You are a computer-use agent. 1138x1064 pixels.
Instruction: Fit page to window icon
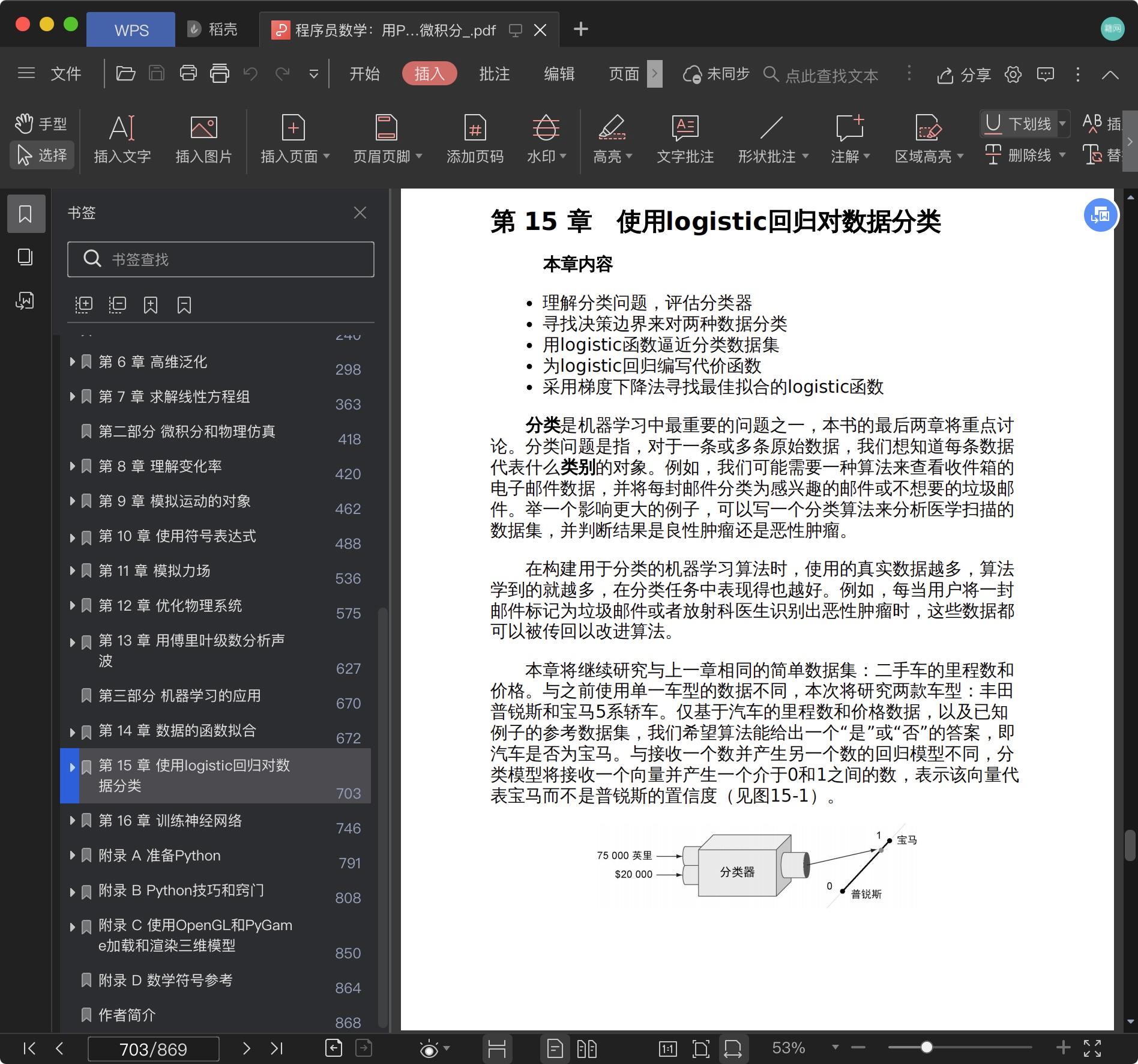click(x=700, y=1049)
